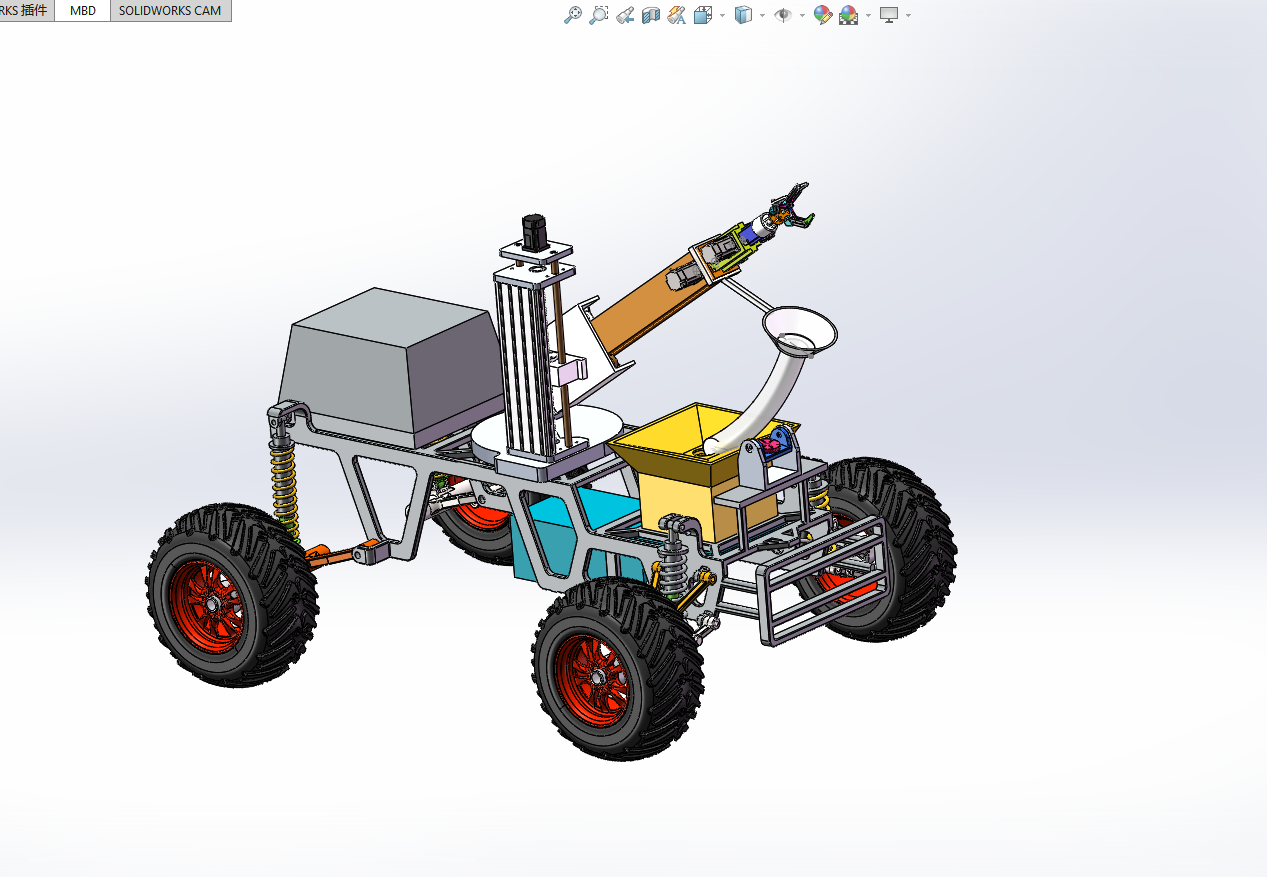This screenshot has height=877, width=1267.
Task: Click View Settings monitor icon
Action: coord(889,15)
